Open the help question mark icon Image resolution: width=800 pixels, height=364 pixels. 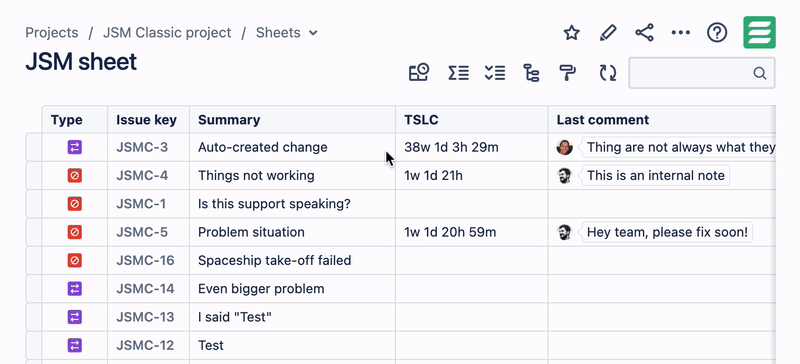(x=717, y=33)
